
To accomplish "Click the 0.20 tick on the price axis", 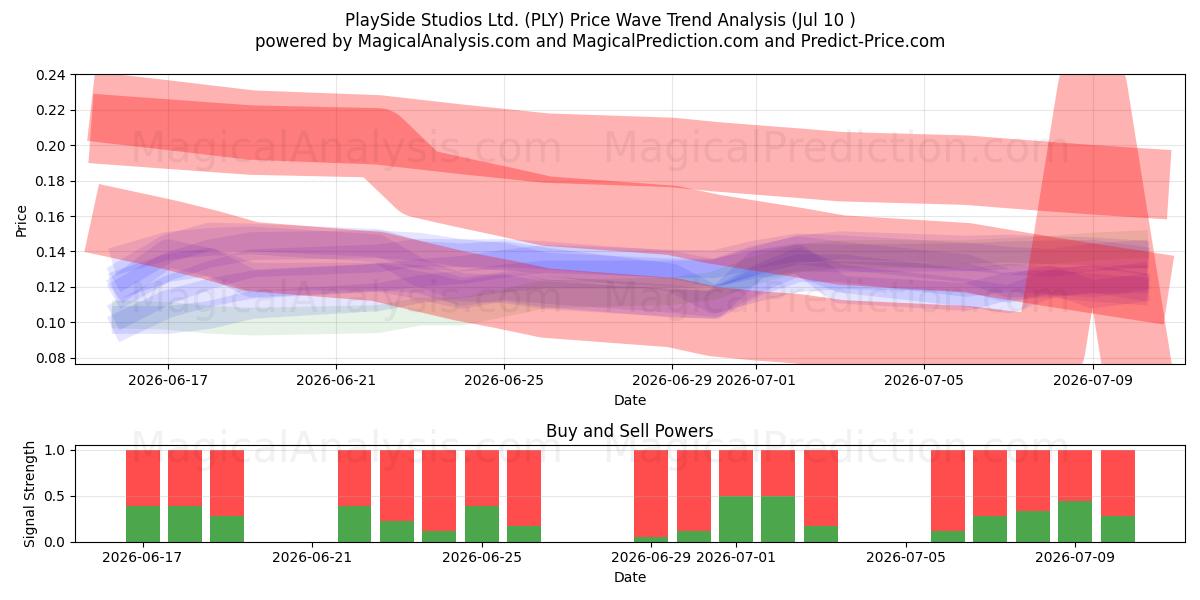I will click(51, 146).
